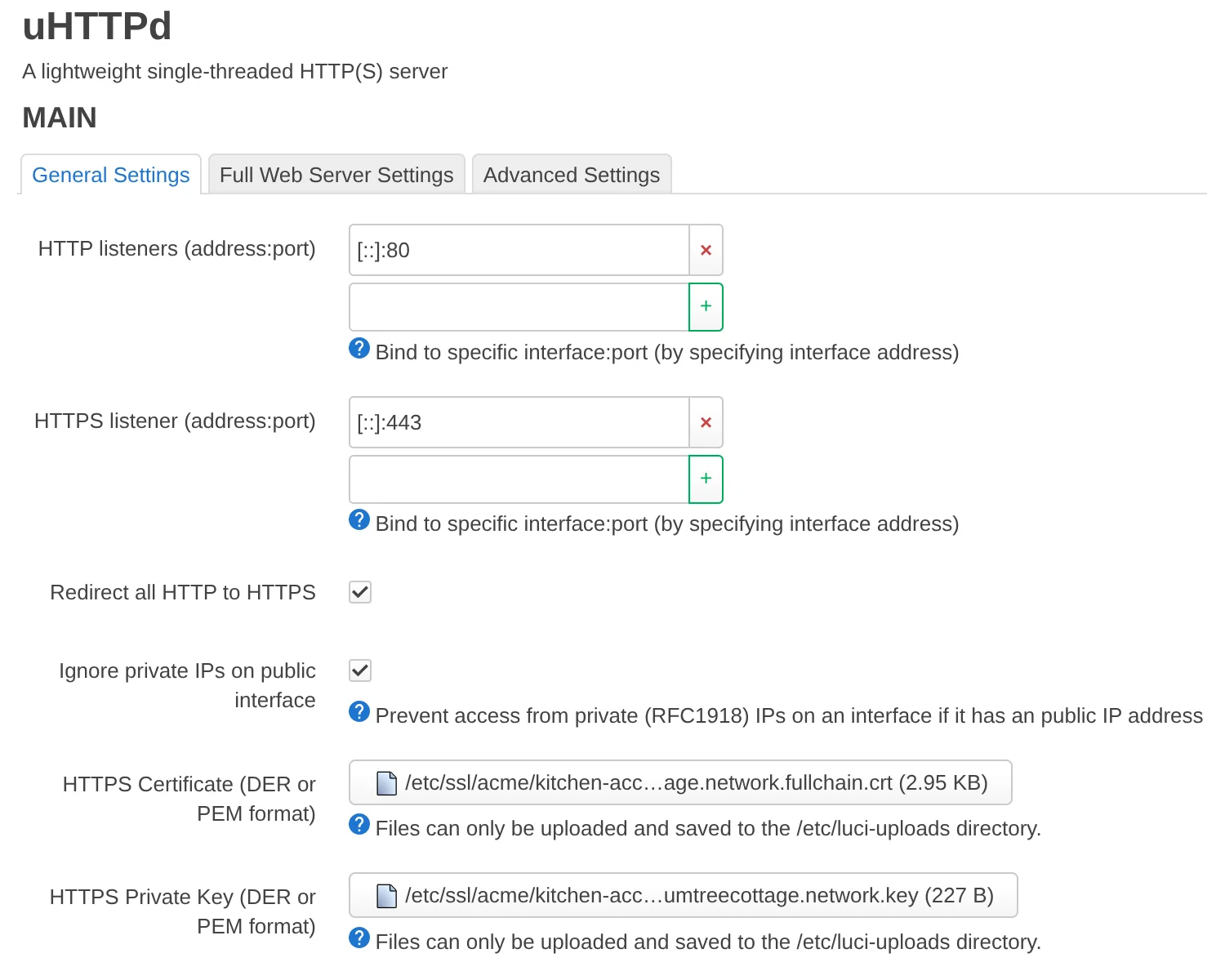This screenshot has width=1225, height=980.
Task: Switch to Full Web Server Settings tab
Action: tap(336, 174)
